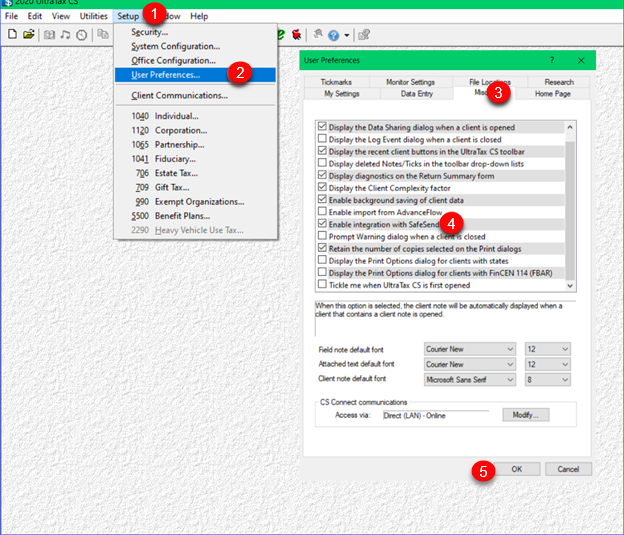Viewport: 624px width, 535px height.
Task: Choose Client Communications from Setup menu
Action: 195,96
